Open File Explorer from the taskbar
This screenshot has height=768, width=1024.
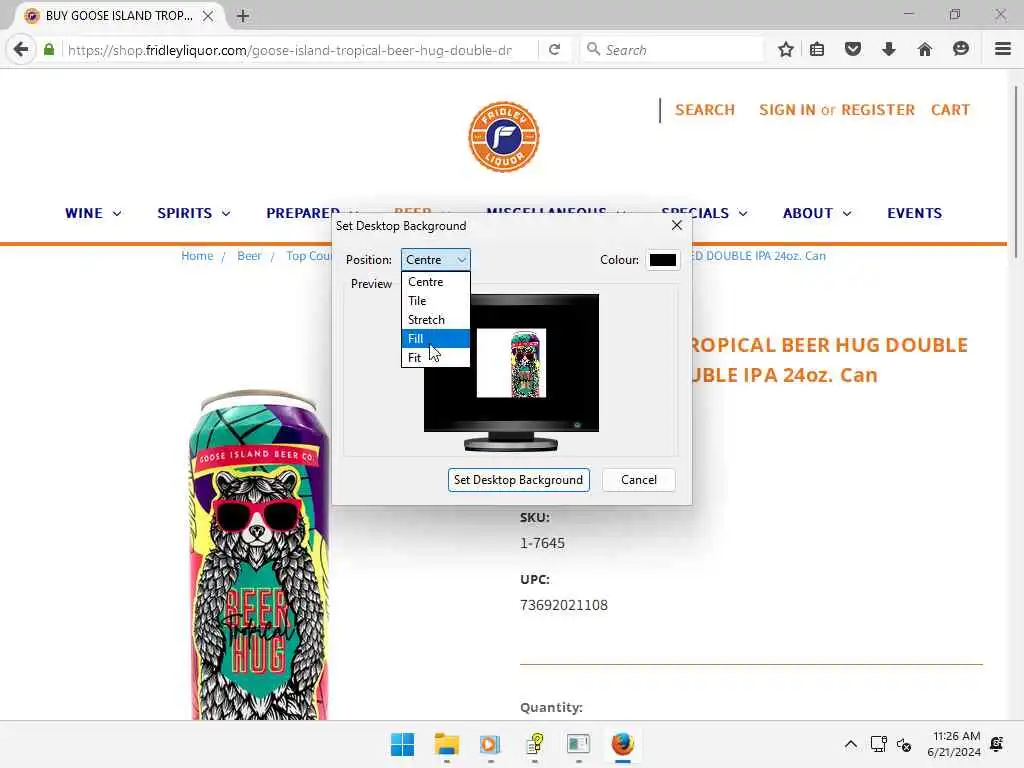coord(447,744)
